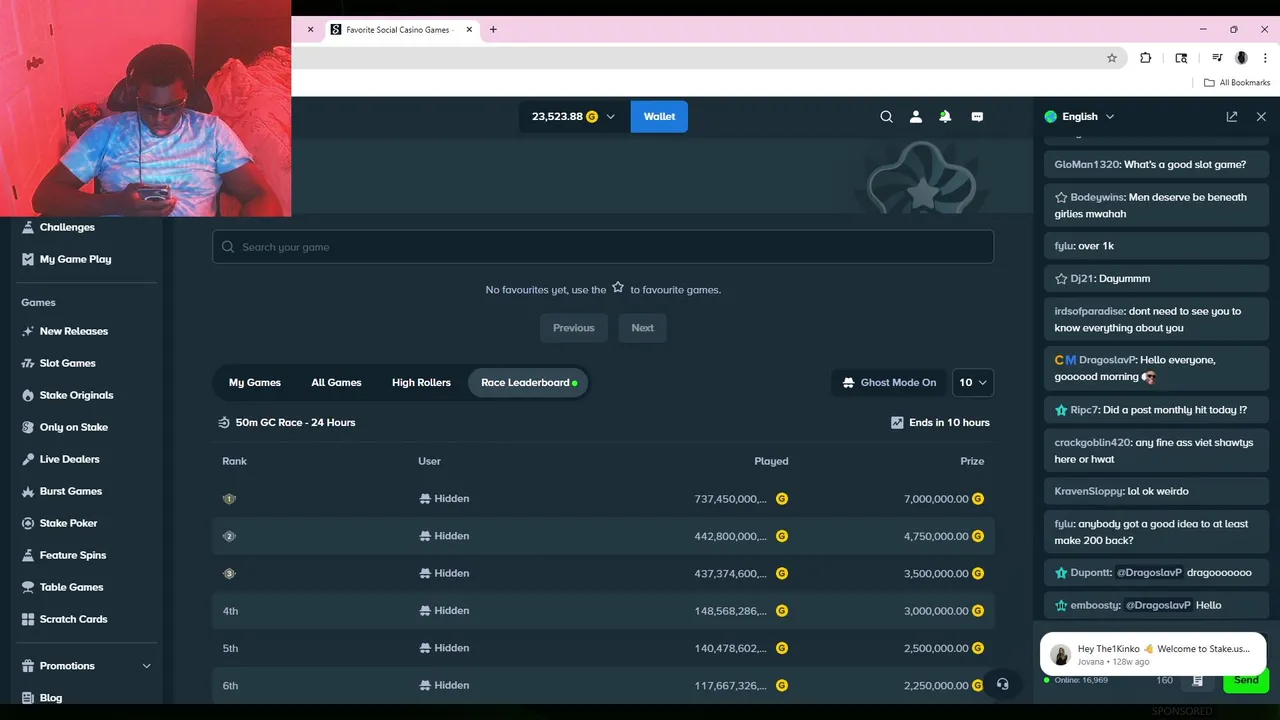The height and width of the screenshot is (720, 1280).
Task: Toggle Ghost Mode On button
Action: point(889,383)
